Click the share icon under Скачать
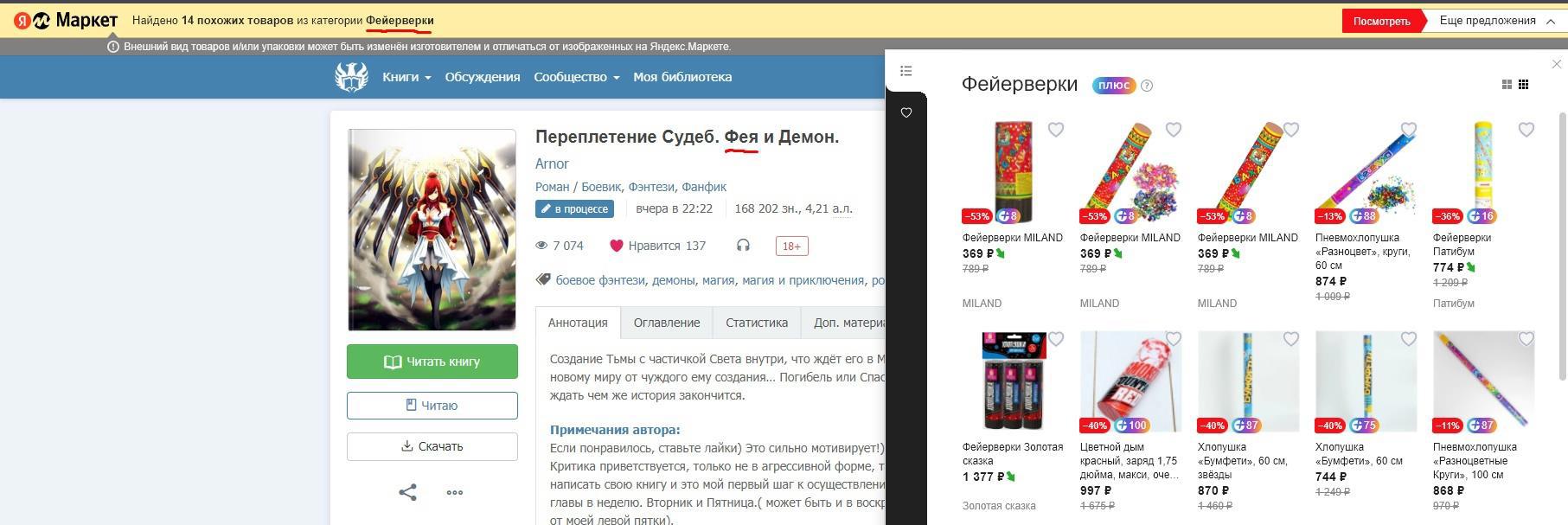Viewport: 1568px width, 525px height. tap(407, 492)
